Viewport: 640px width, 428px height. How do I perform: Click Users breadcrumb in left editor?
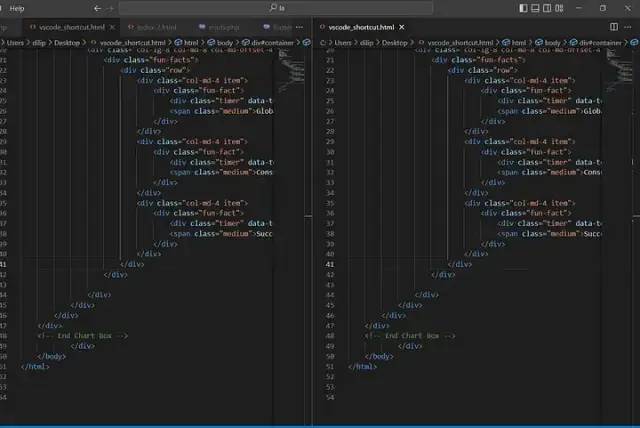coord(15,43)
